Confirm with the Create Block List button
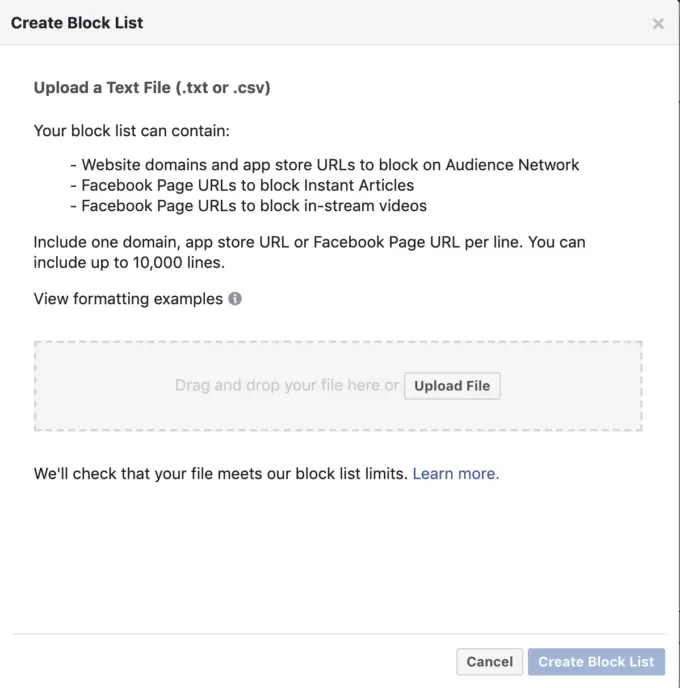This screenshot has height=688, width=680. (596, 661)
